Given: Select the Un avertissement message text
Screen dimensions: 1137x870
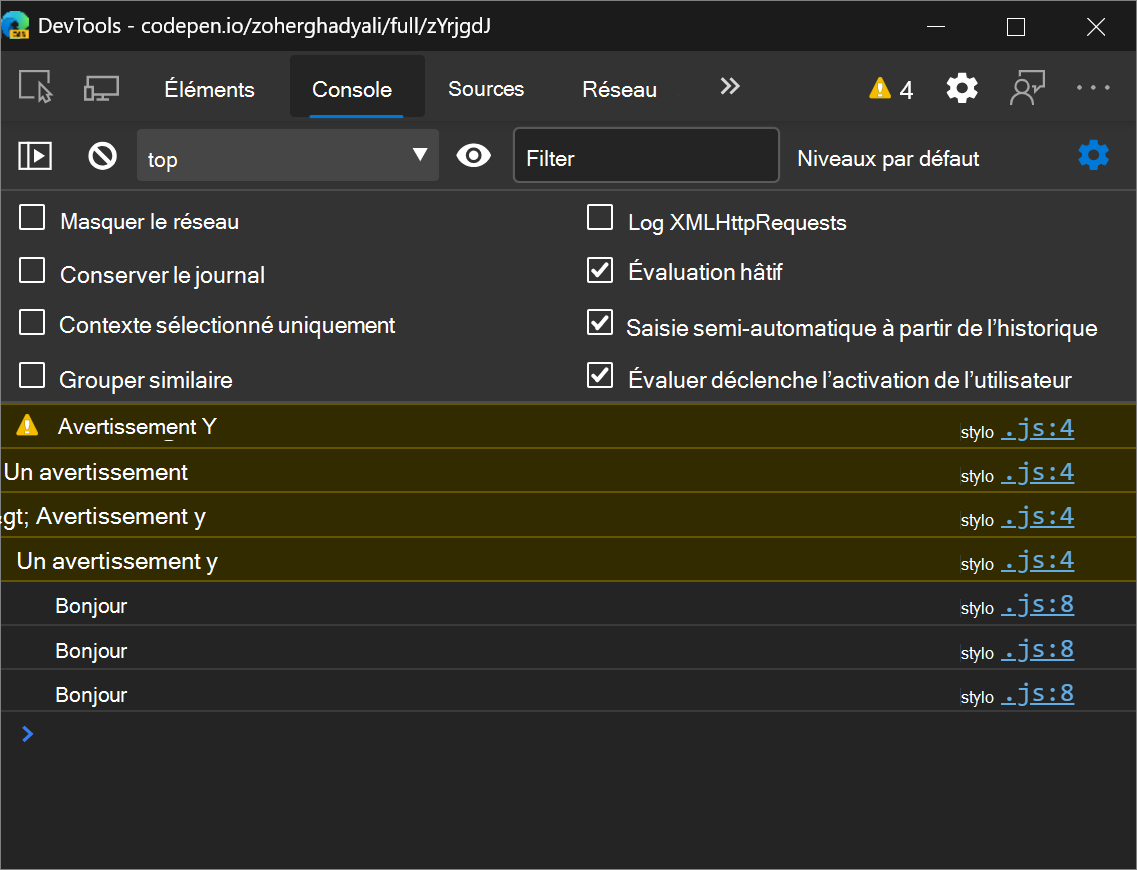Looking at the screenshot, I should point(96,472).
